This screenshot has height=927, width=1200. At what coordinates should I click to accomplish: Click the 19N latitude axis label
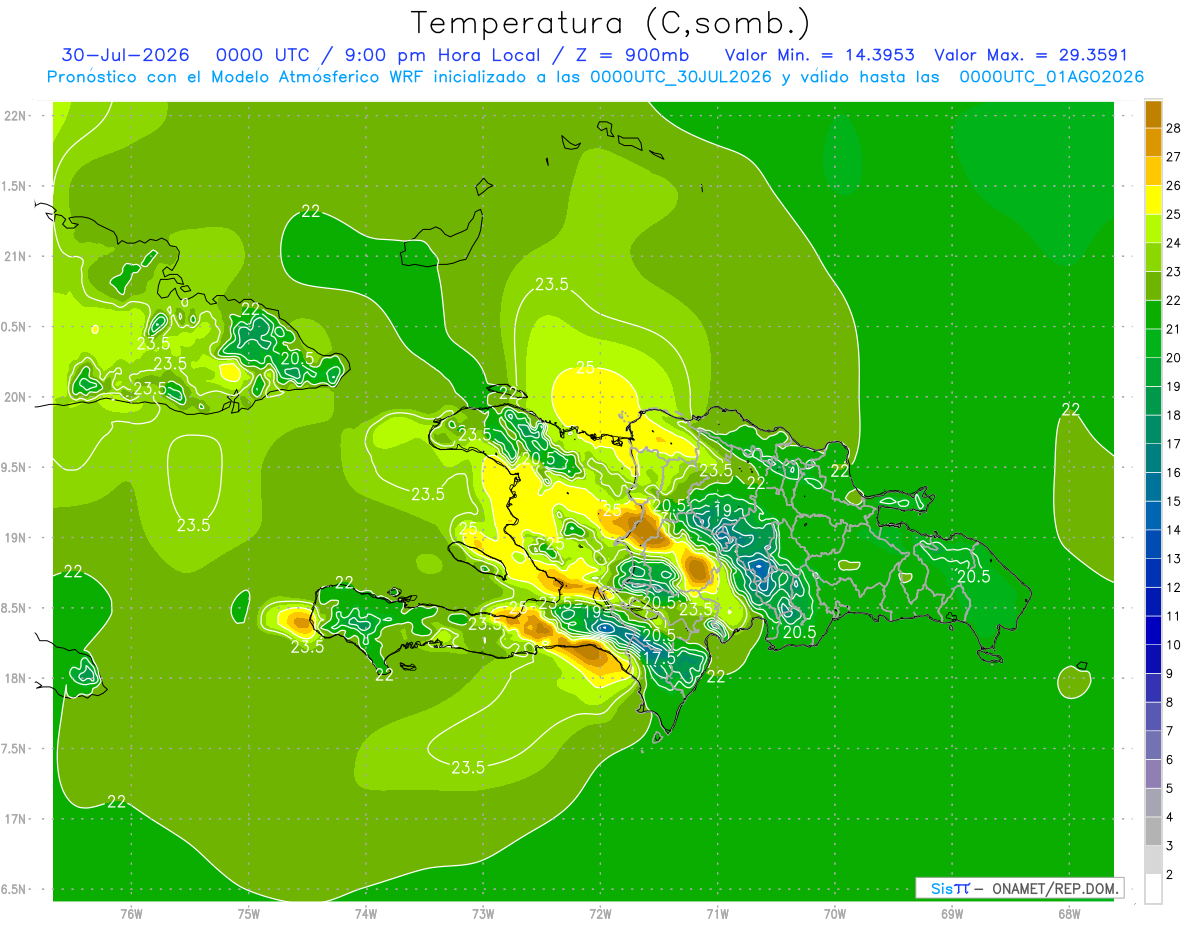point(15,537)
